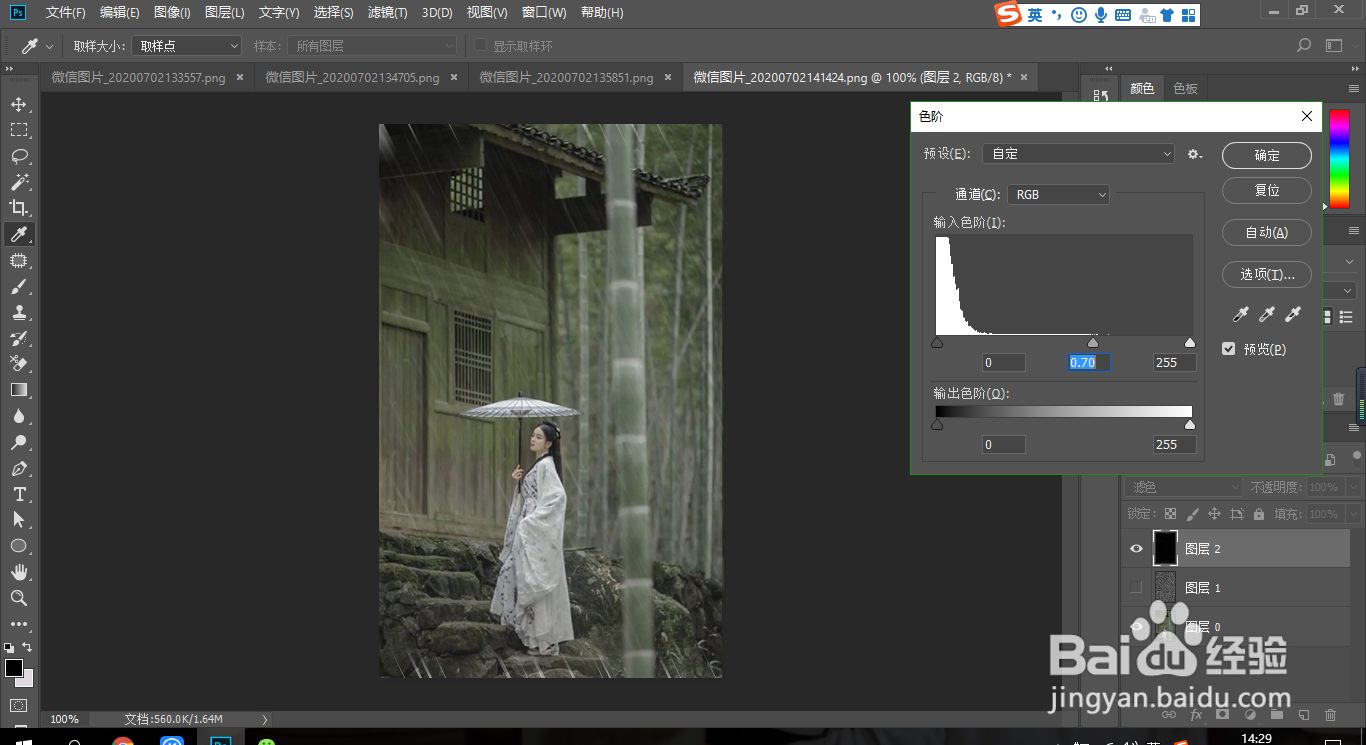Select the Blur tool
The height and width of the screenshot is (745, 1366).
[x=18, y=416]
